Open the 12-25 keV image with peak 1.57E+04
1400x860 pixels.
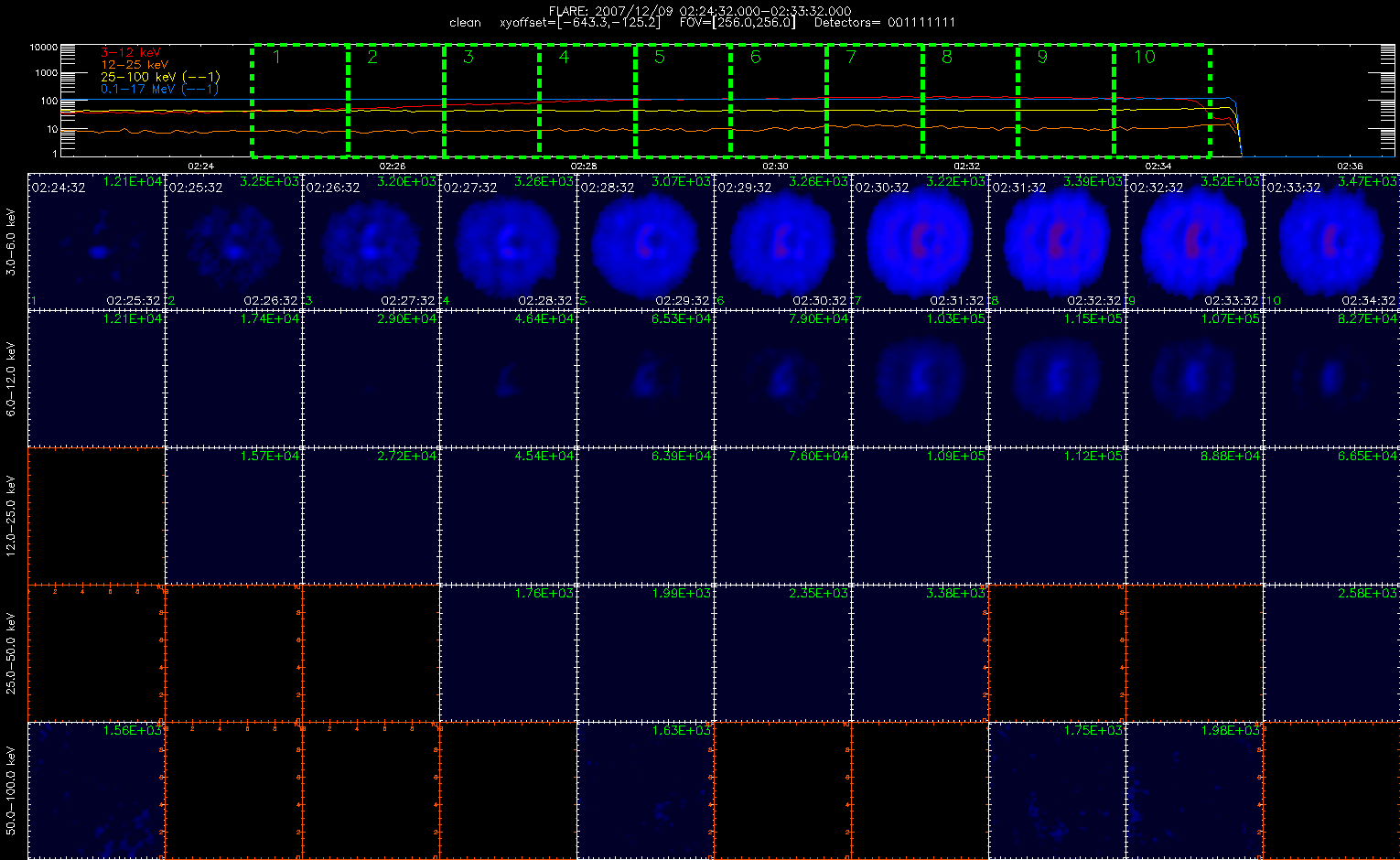(x=234, y=516)
